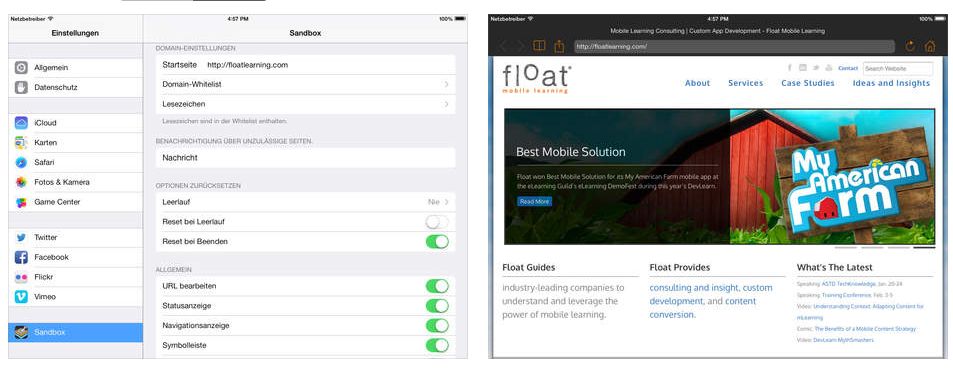Viewport: 953px width, 368px height.
Task: Select the first banner carousel indicator dash
Action: point(845,248)
